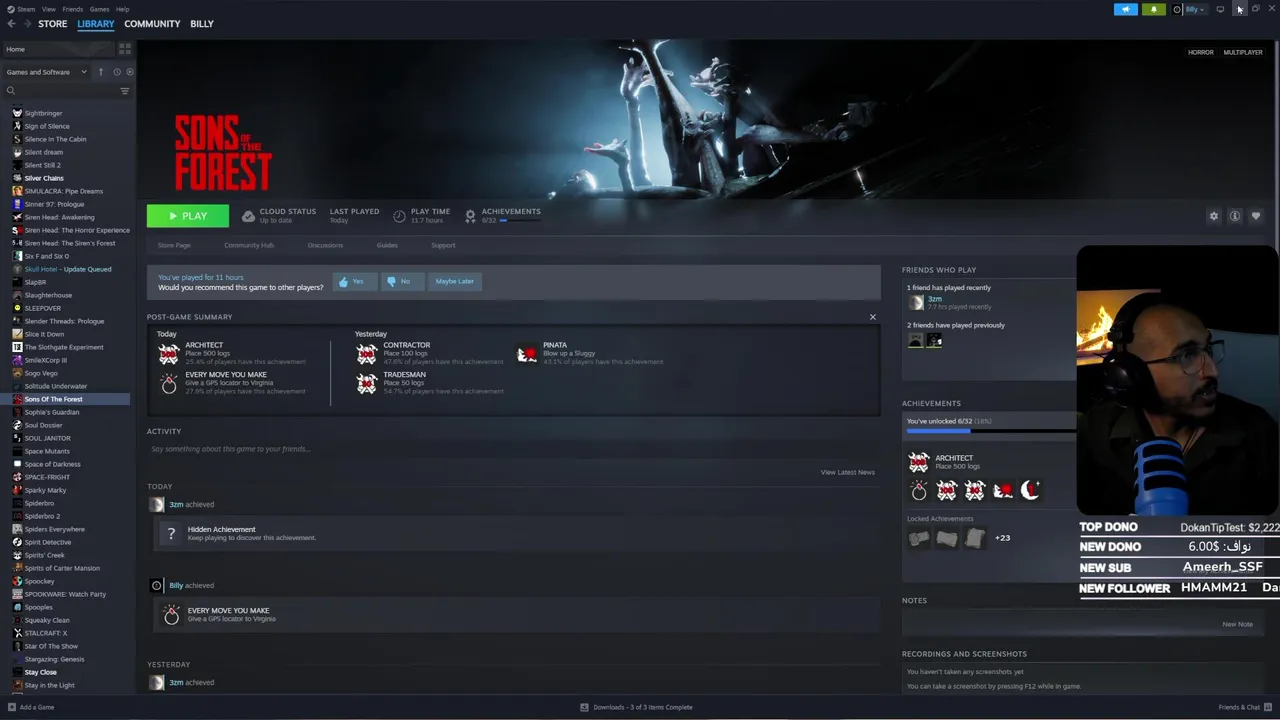Click the ARCHITECT achievement icon in the summary
The width and height of the screenshot is (1280, 720).
coord(169,353)
